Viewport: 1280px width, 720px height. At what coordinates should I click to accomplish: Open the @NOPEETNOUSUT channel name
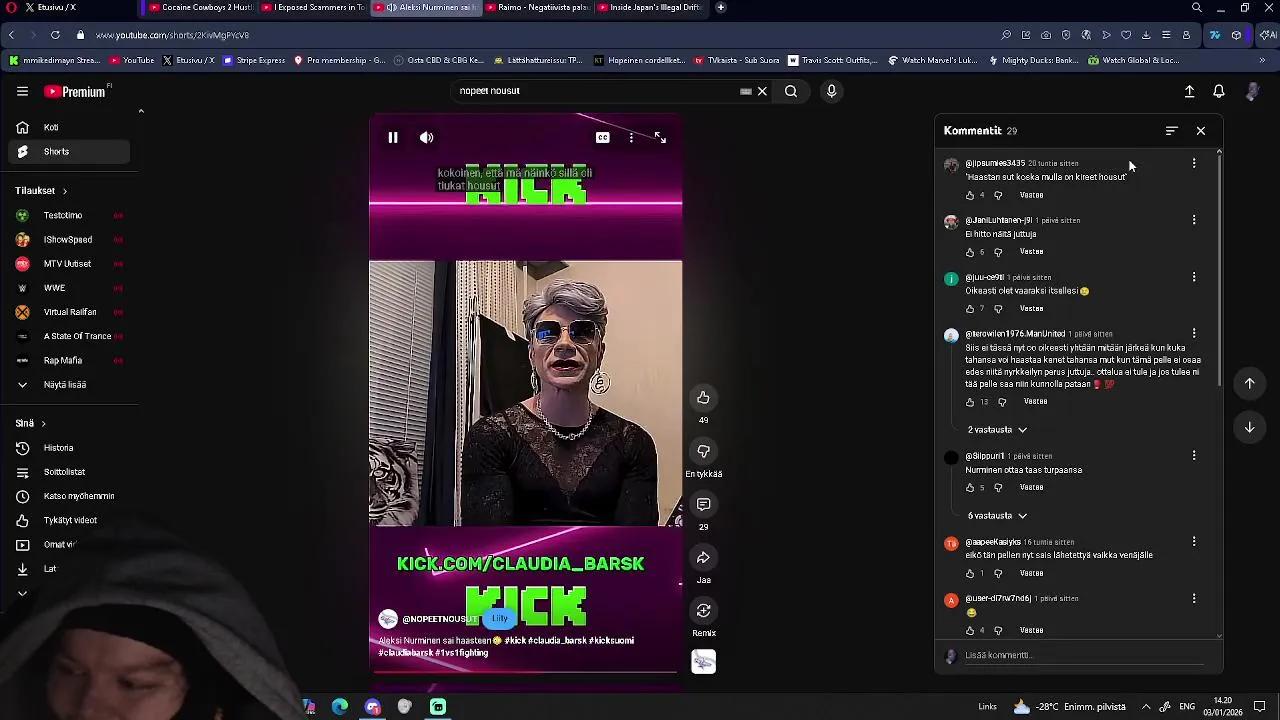(x=440, y=620)
